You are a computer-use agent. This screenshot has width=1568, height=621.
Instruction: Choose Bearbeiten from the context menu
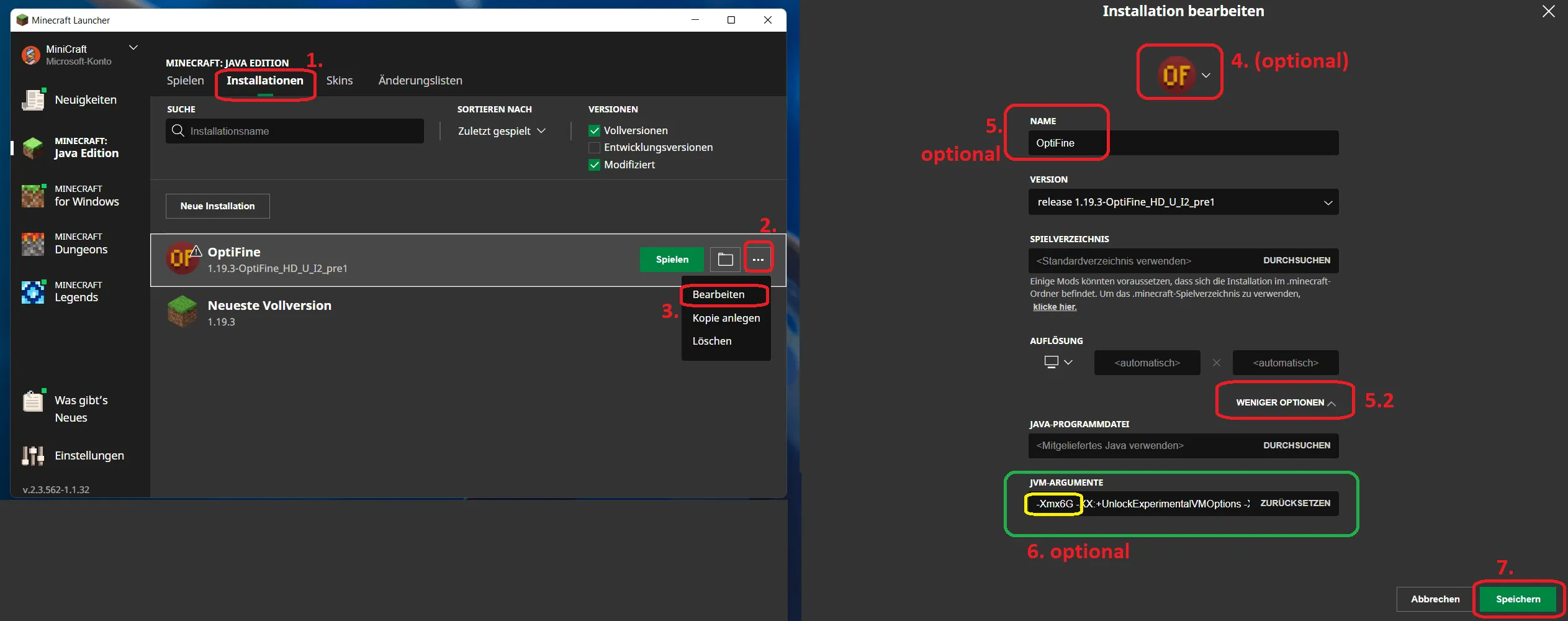coord(718,295)
